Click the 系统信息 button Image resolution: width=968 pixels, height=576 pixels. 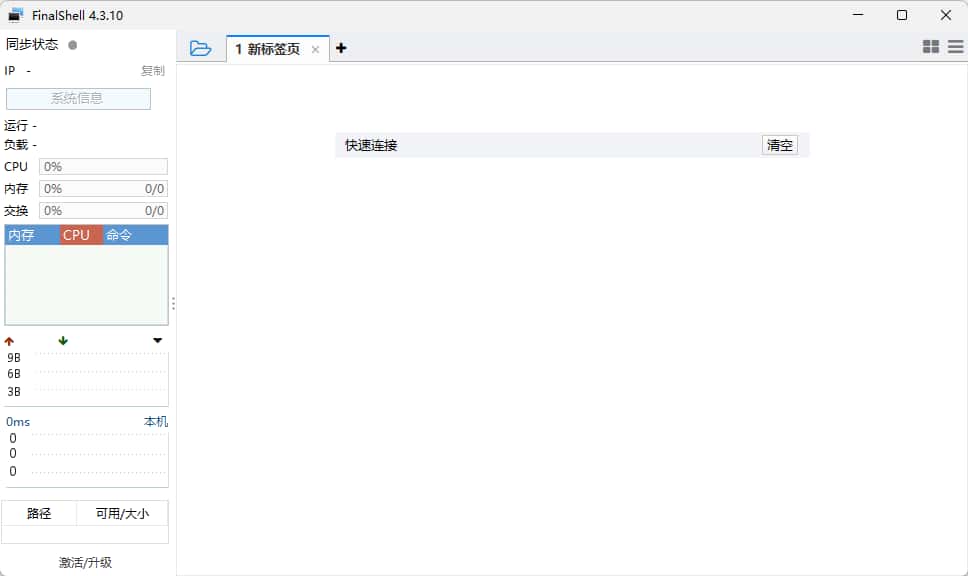point(78,98)
